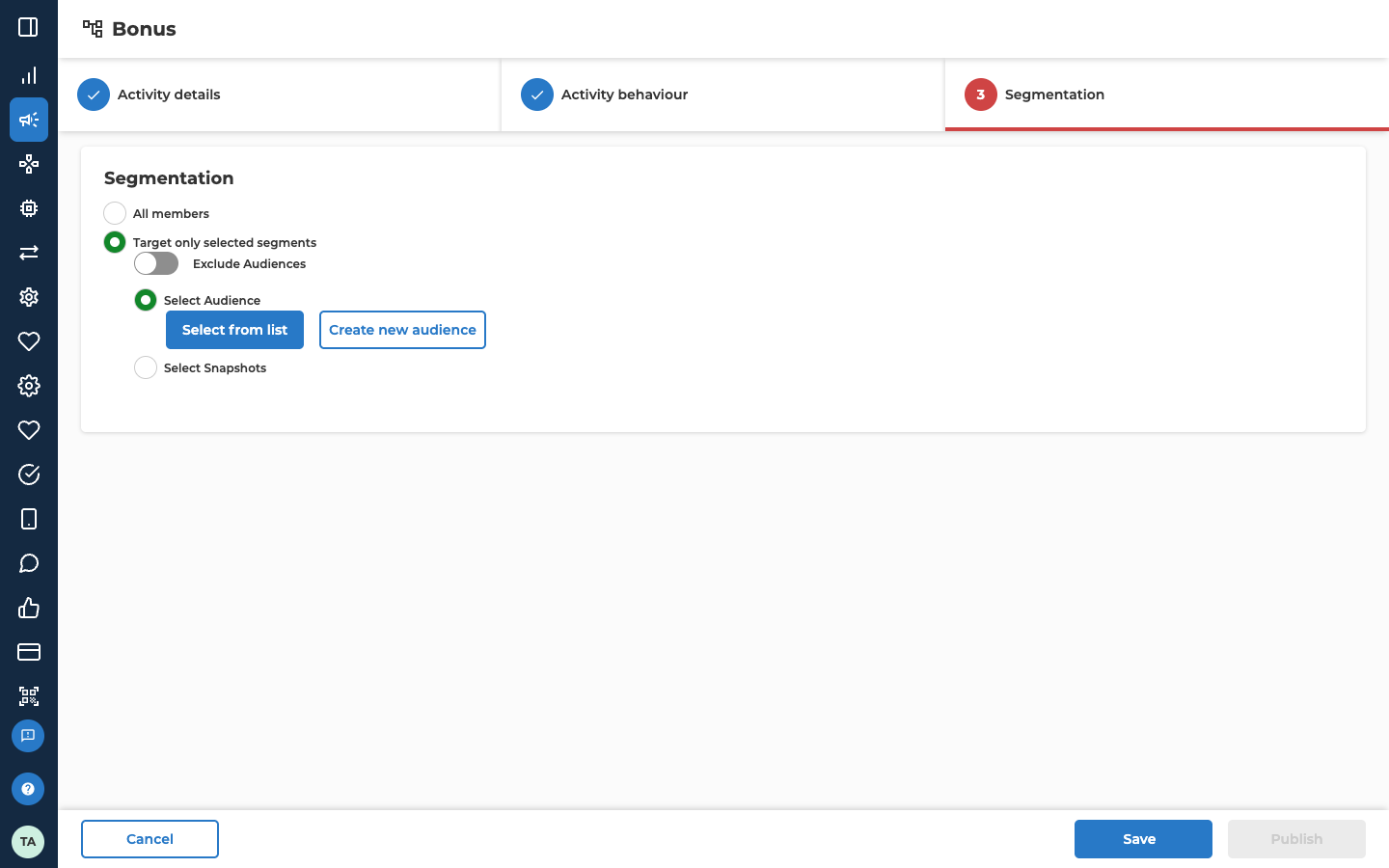This screenshot has height=868, width=1389.
Task: Toggle the Exclude Audiences switch
Action: click(x=156, y=263)
